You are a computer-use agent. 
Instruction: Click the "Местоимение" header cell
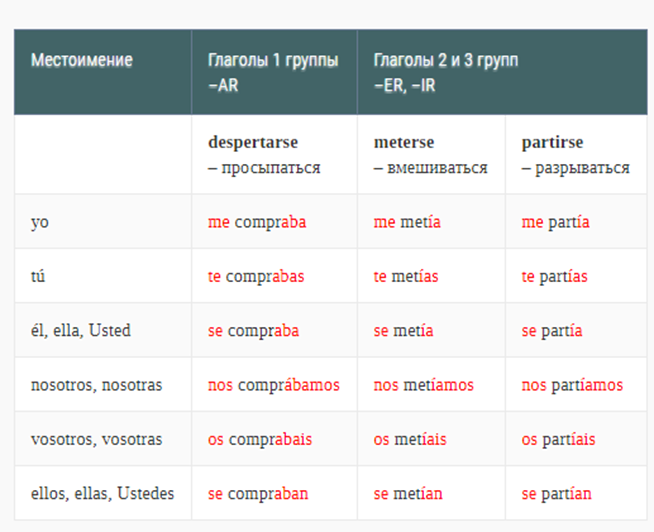coord(103,72)
